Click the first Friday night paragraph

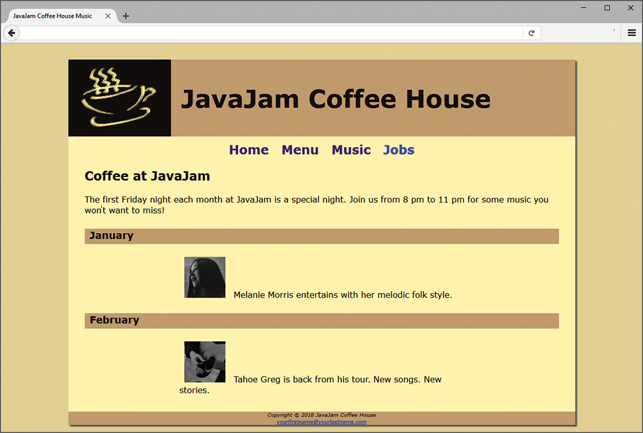316,205
